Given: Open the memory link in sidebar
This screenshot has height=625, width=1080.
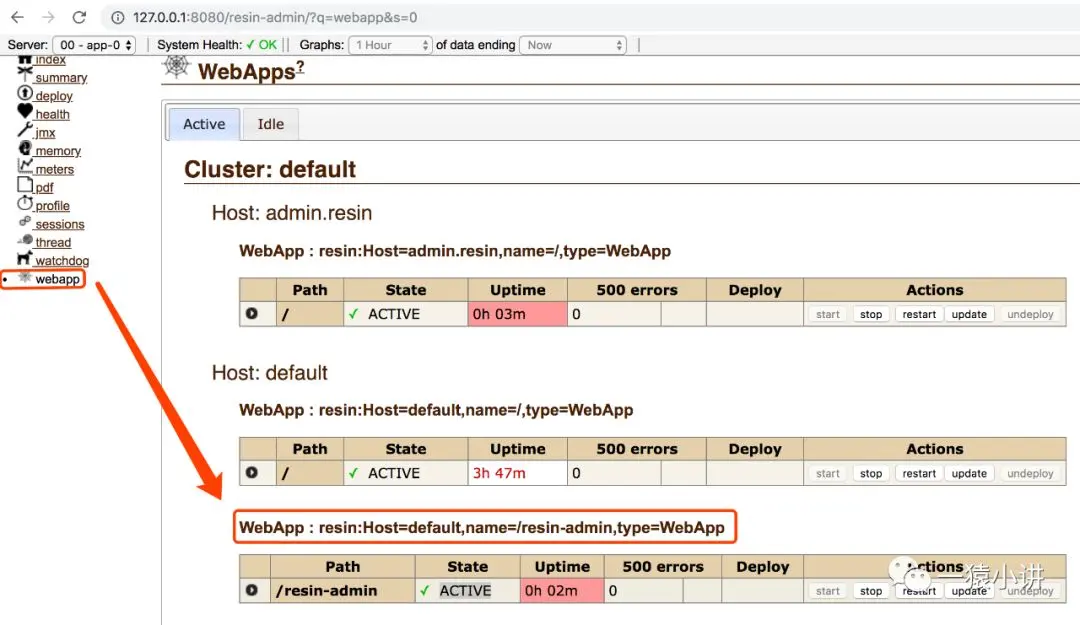Looking at the screenshot, I should click(x=58, y=151).
